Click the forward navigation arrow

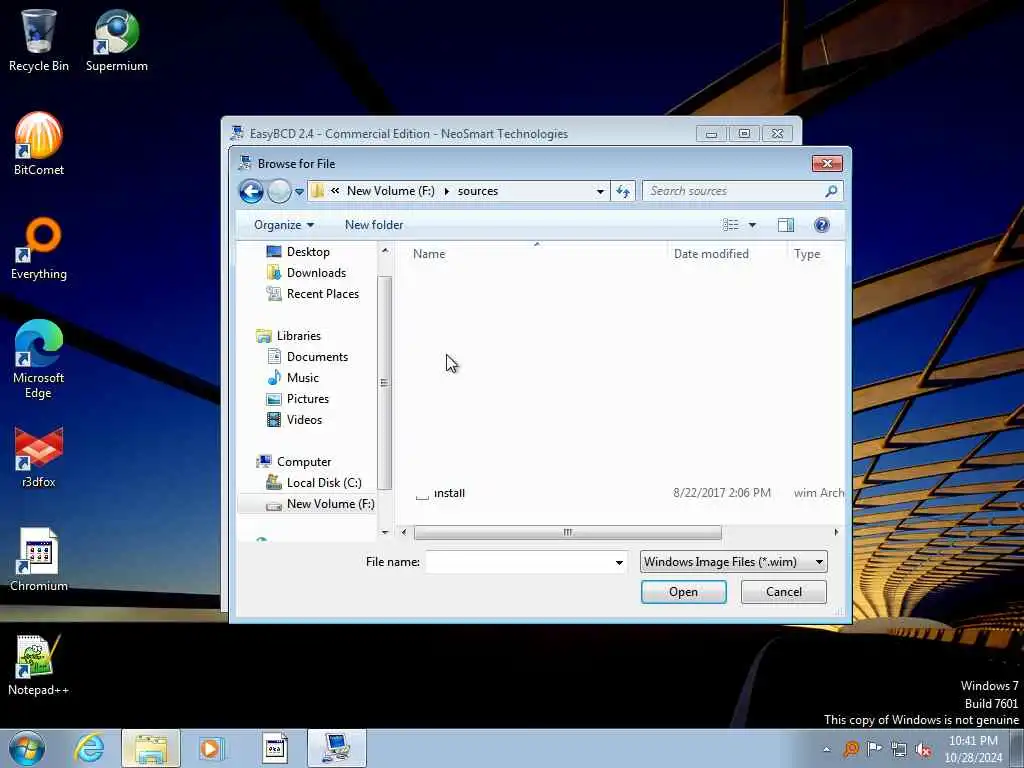tap(279, 191)
